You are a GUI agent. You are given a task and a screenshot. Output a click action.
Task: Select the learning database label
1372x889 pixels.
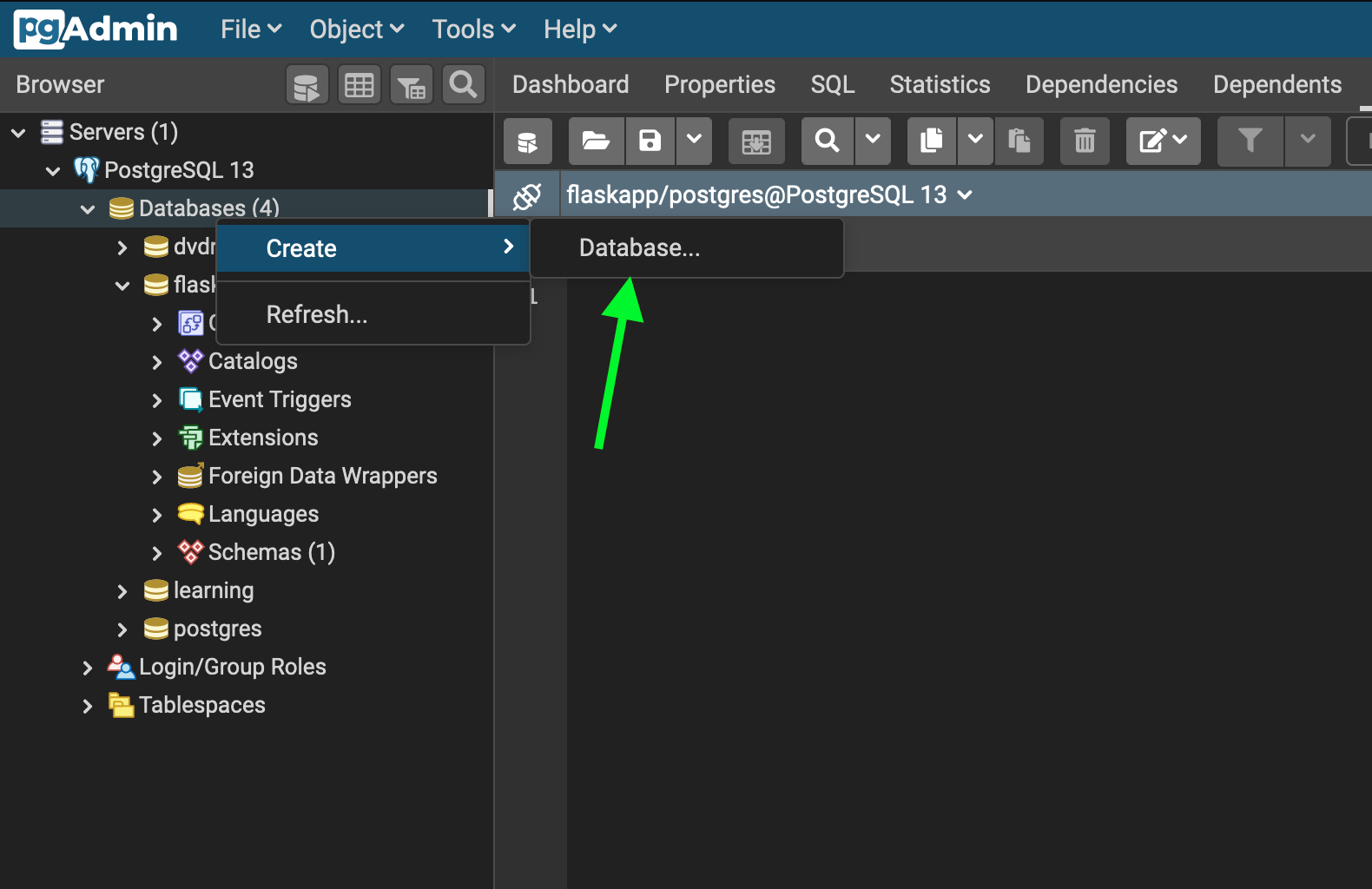(214, 590)
